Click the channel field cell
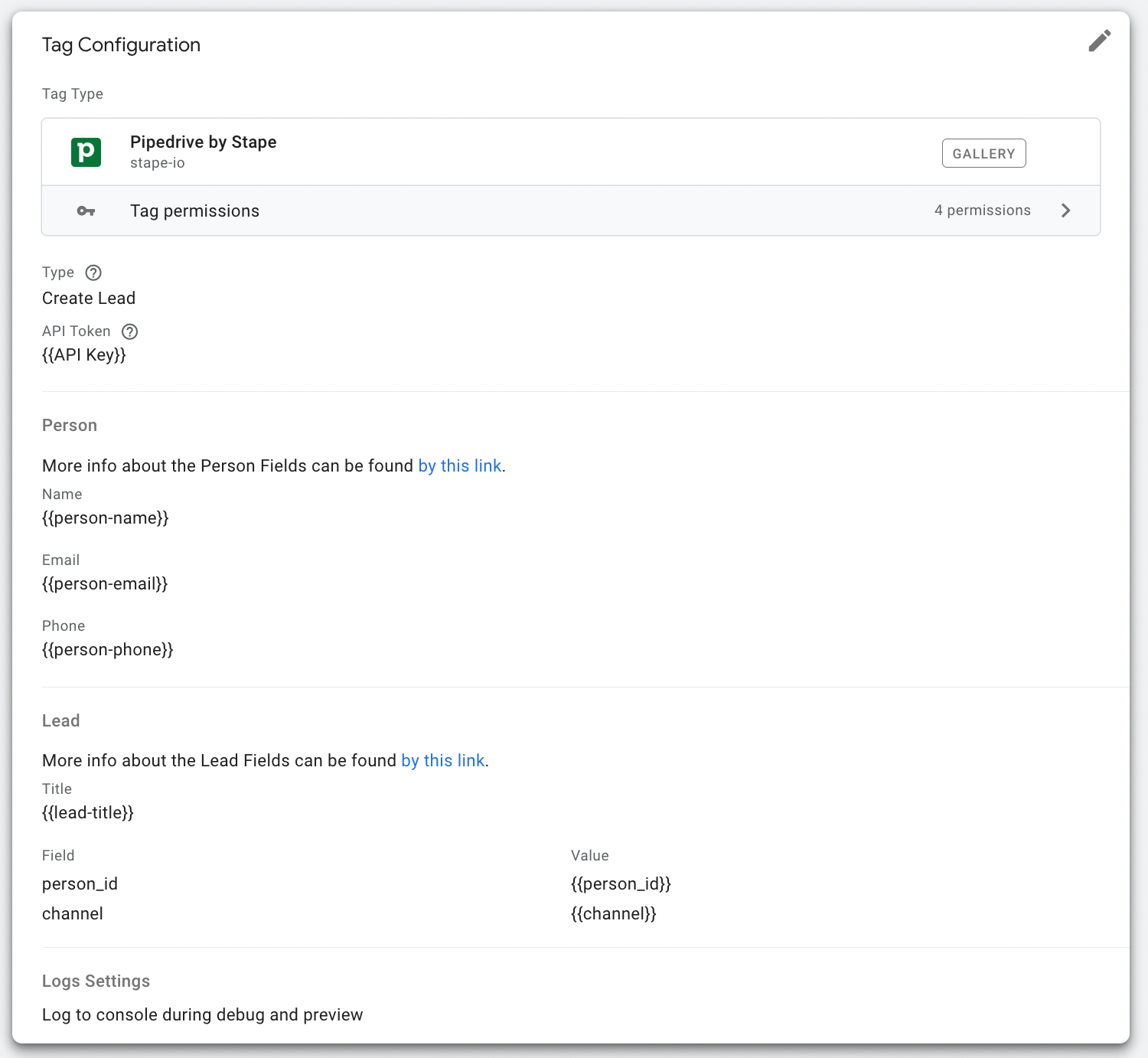Viewport: 1148px width, 1058px height. (73, 913)
